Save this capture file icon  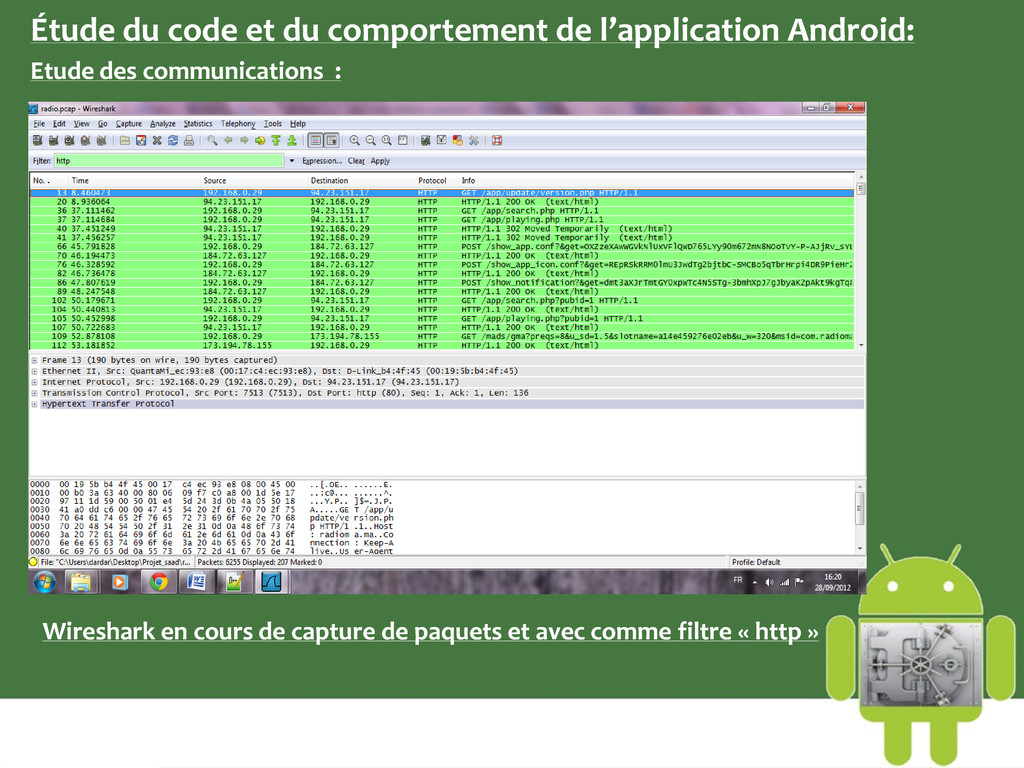pyautogui.click(x=141, y=140)
